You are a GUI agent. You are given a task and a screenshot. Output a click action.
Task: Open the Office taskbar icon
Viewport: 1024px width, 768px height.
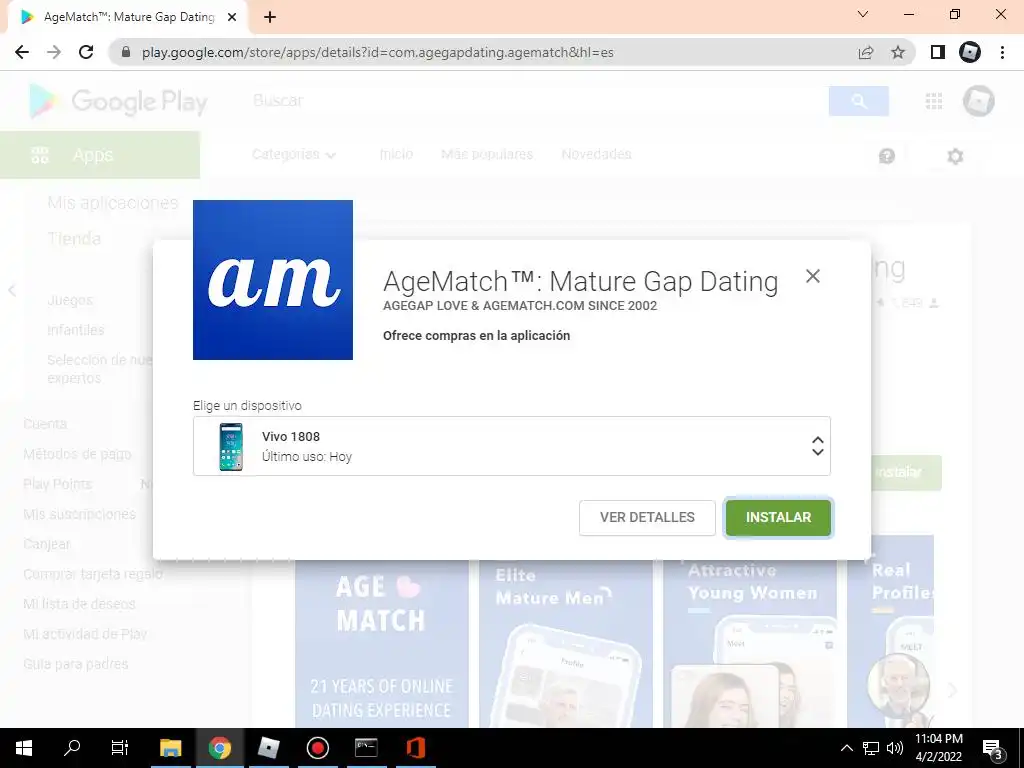pos(415,748)
